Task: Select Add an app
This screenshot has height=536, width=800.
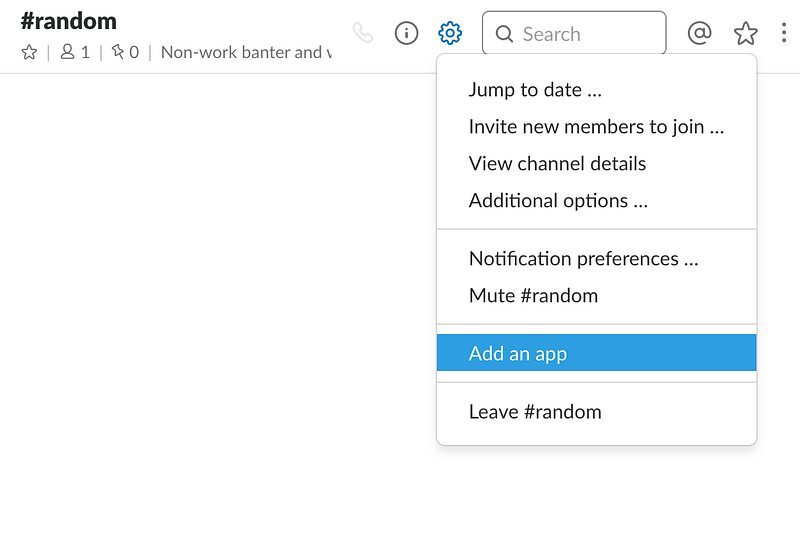Action: coord(596,353)
